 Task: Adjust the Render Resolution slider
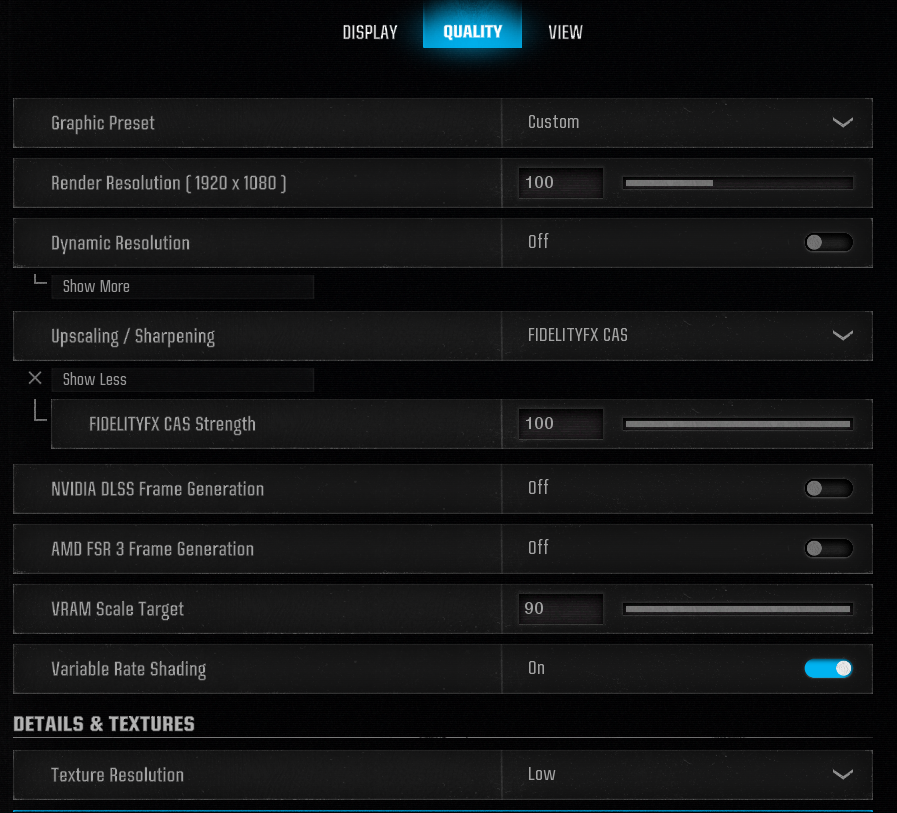click(x=738, y=183)
